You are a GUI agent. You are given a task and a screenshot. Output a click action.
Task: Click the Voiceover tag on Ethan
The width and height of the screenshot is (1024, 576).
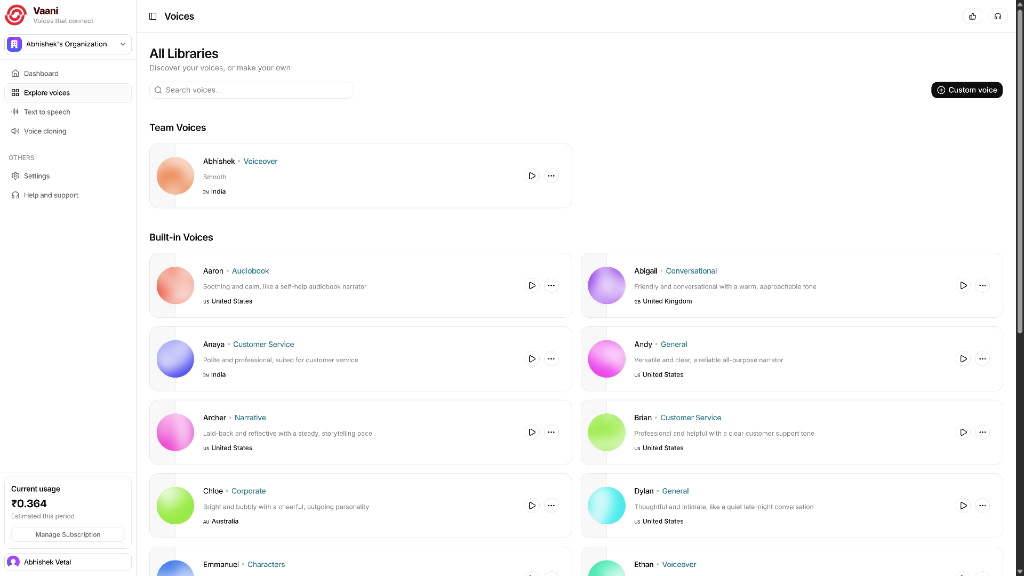[x=679, y=564]
